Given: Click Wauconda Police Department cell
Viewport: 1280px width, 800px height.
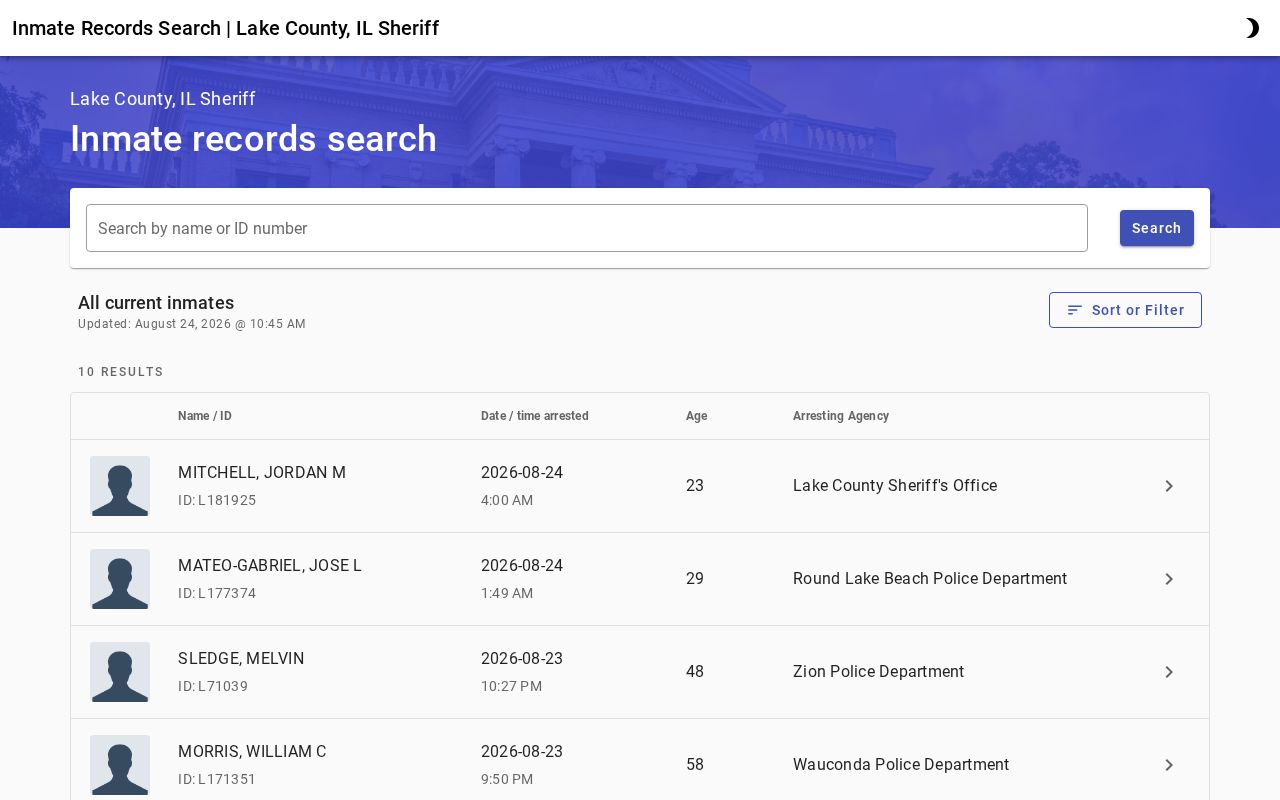Looking at the screenshot, I should (901, 765).
